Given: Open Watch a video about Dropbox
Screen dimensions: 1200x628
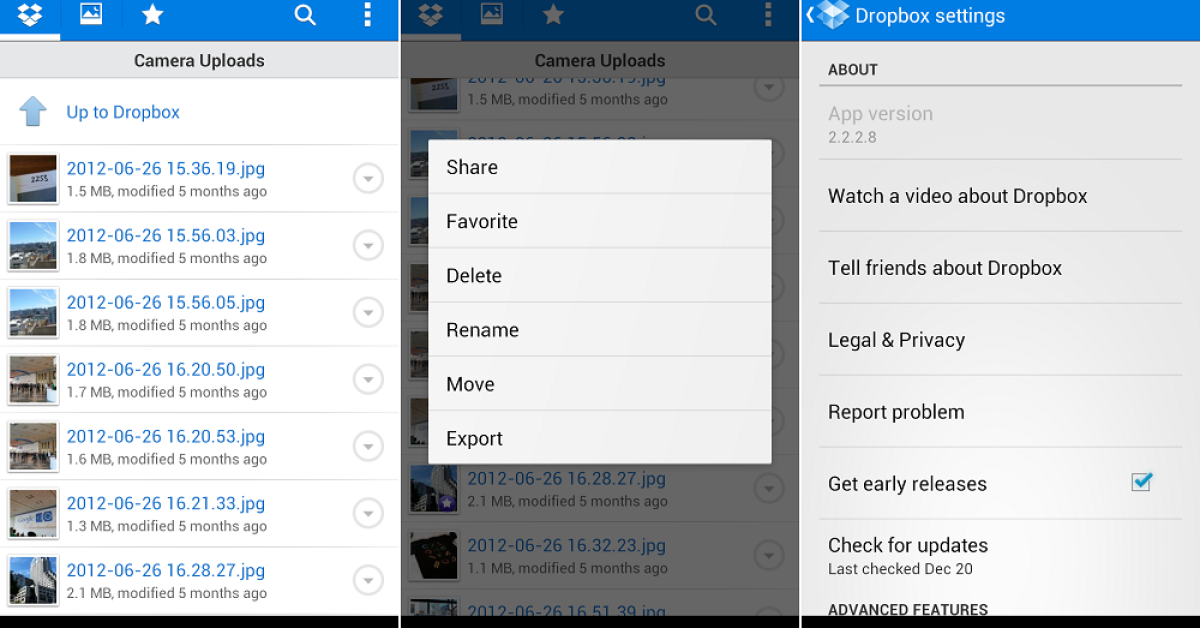Looking at the screenshot, I should [x=957, y=196].
